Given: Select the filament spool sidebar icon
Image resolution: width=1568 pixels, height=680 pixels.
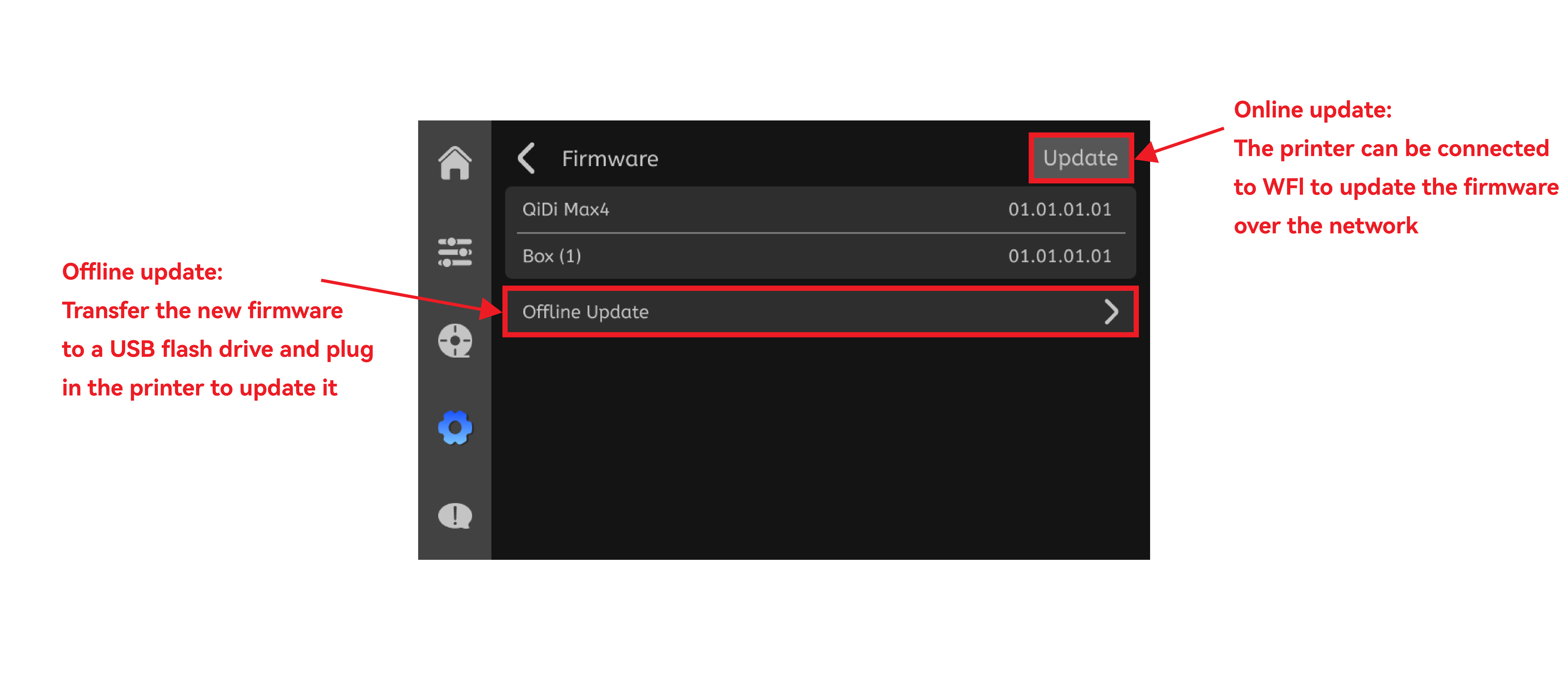Looking at the screenshot, I should [455, 340].
